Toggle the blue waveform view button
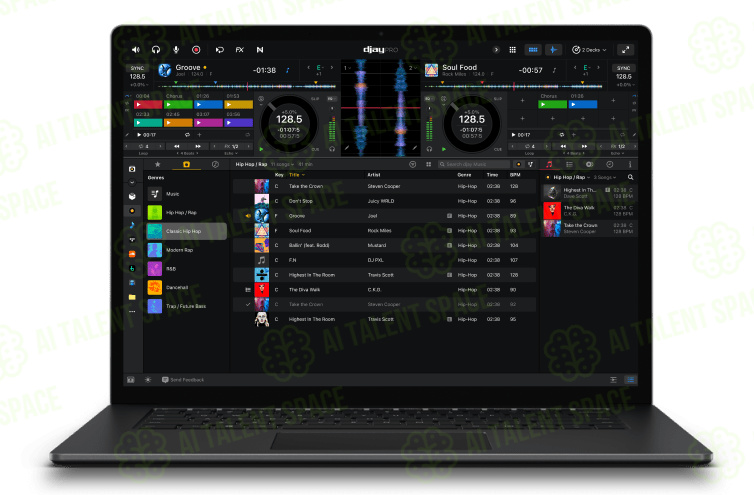The image size is (754, 495). tap(553, 50)
